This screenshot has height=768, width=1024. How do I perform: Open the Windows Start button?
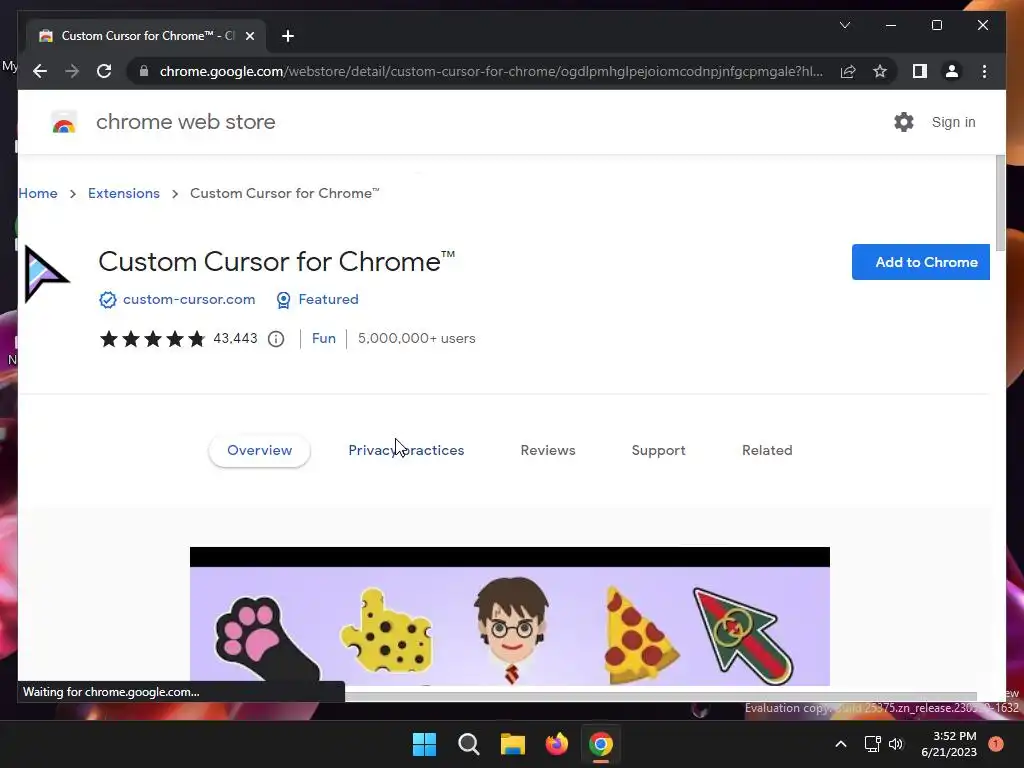[424, 744]
